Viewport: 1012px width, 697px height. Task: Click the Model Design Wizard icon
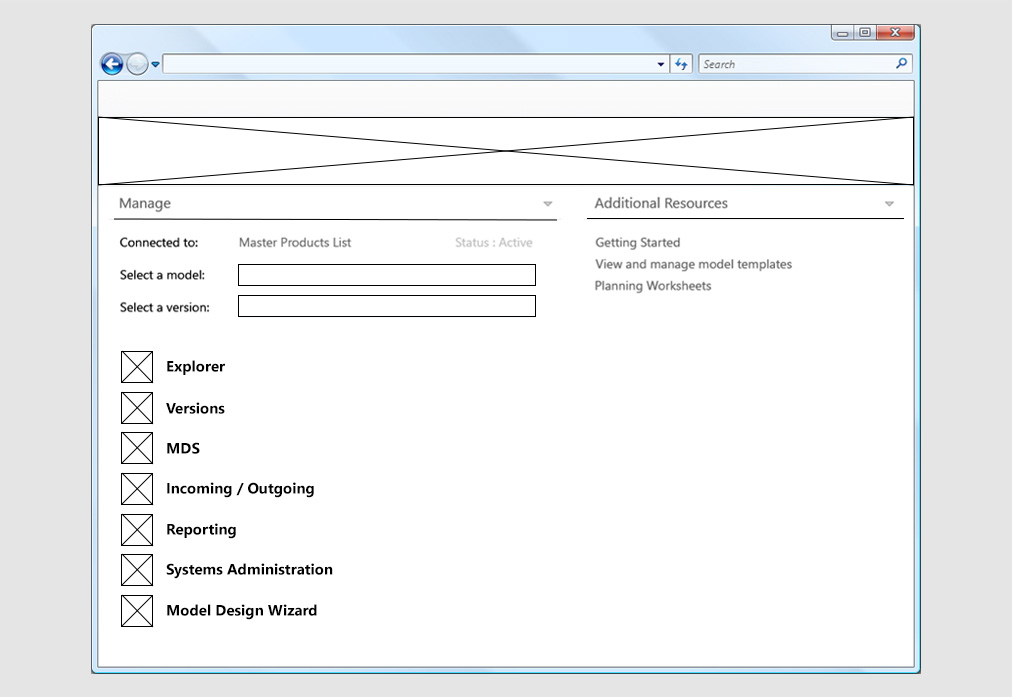137,611
